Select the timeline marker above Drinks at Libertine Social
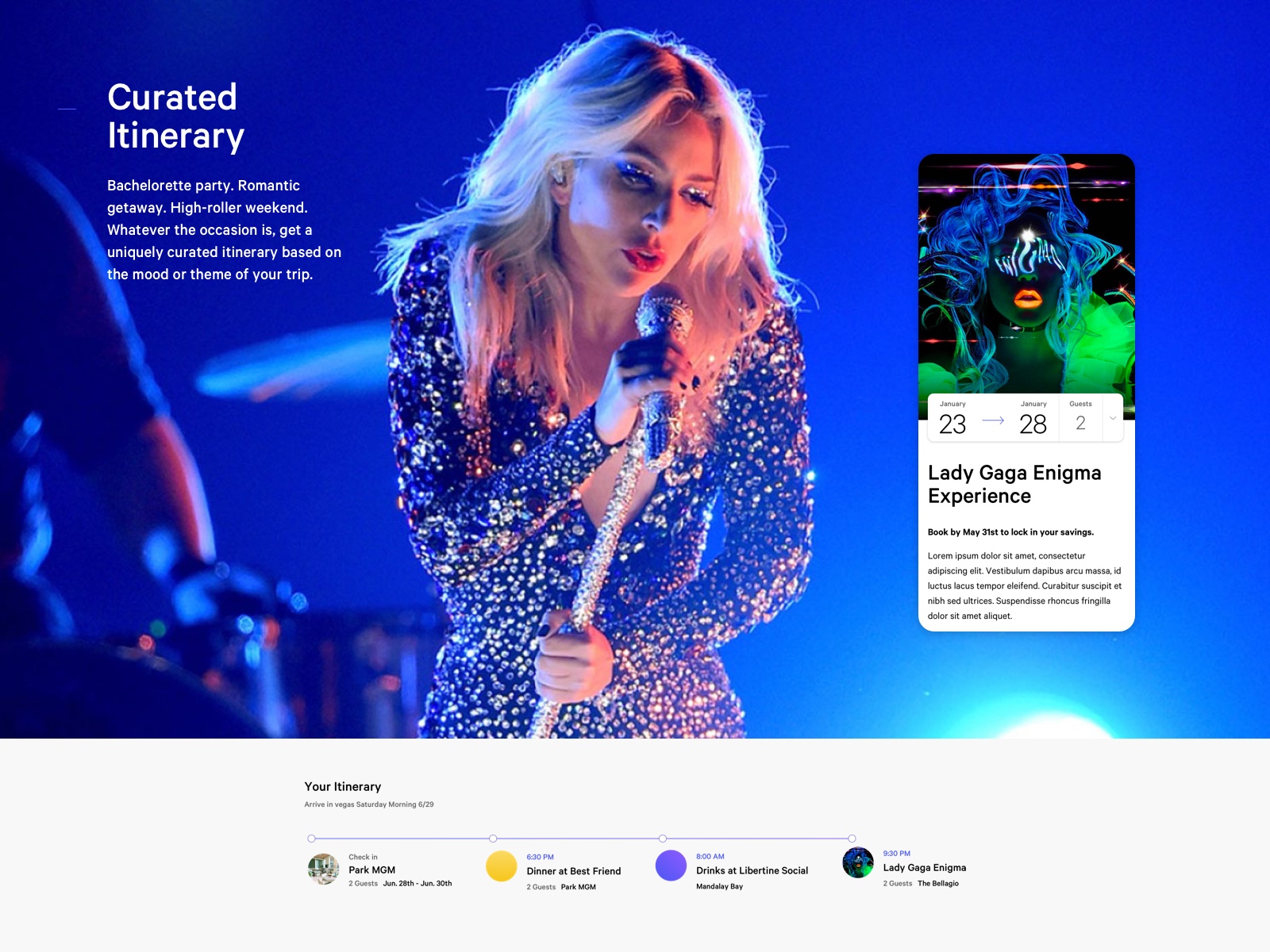 tap(663, 839)
